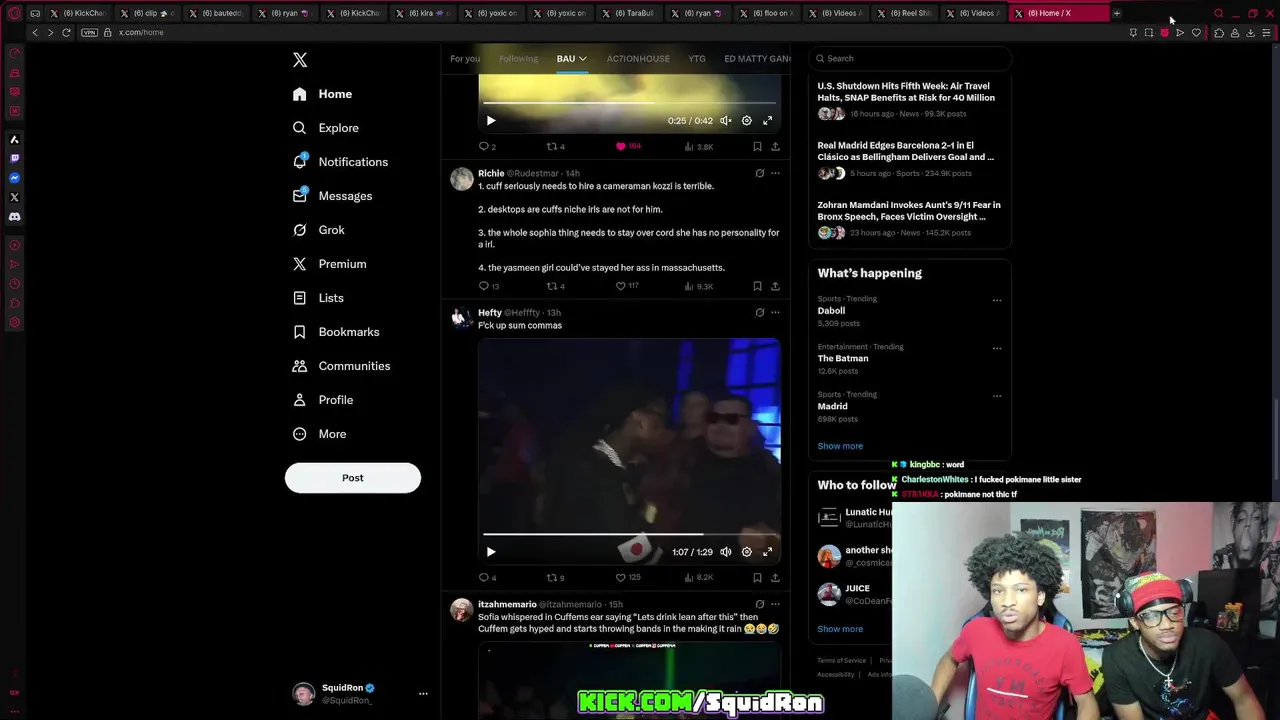Open Grok icon on Hefty's post
The height and width of the screenshot is (720, 1280).
759,312
